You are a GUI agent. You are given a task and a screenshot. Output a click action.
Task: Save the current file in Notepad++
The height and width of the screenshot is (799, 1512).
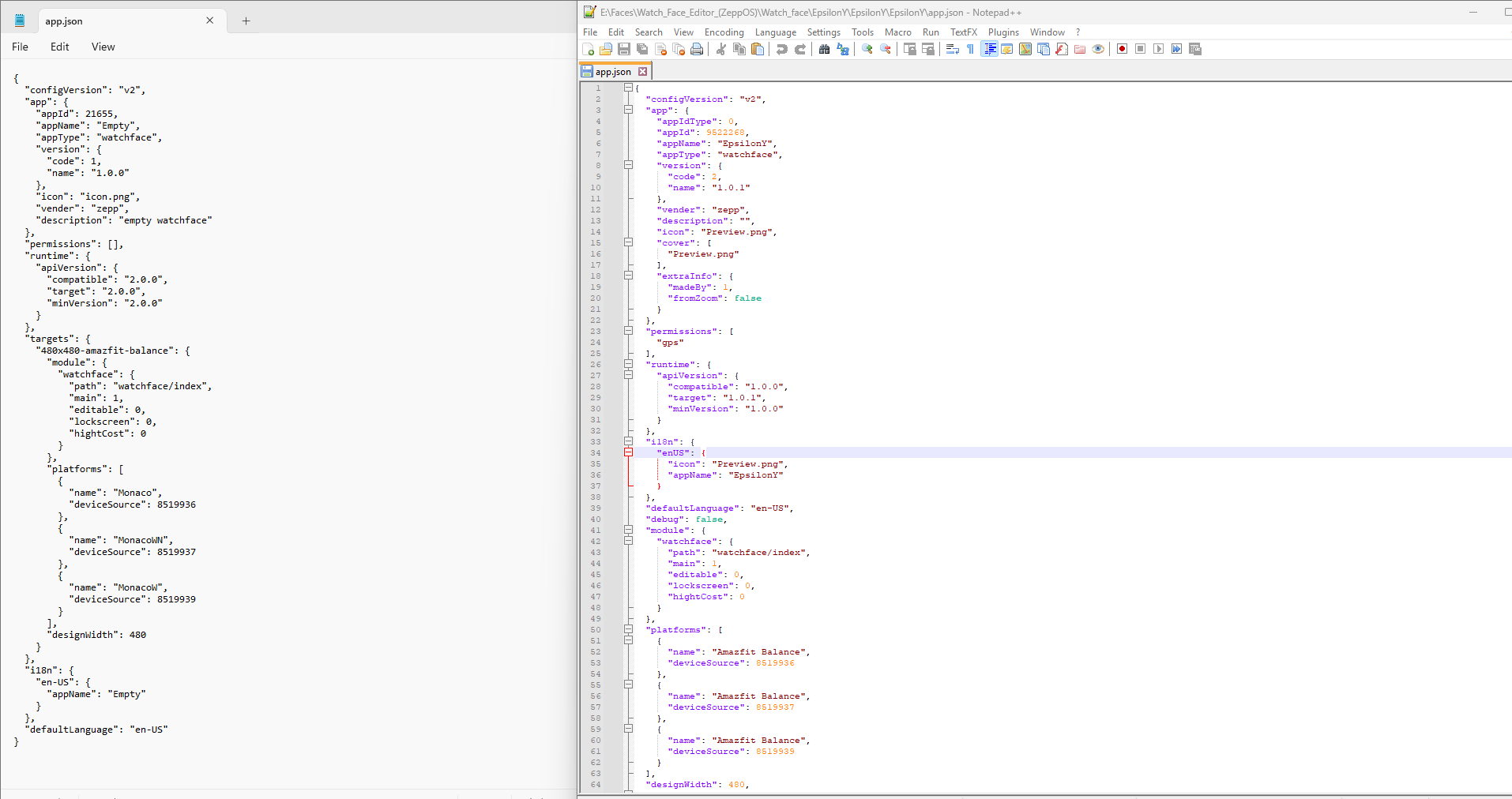(624, 49)
